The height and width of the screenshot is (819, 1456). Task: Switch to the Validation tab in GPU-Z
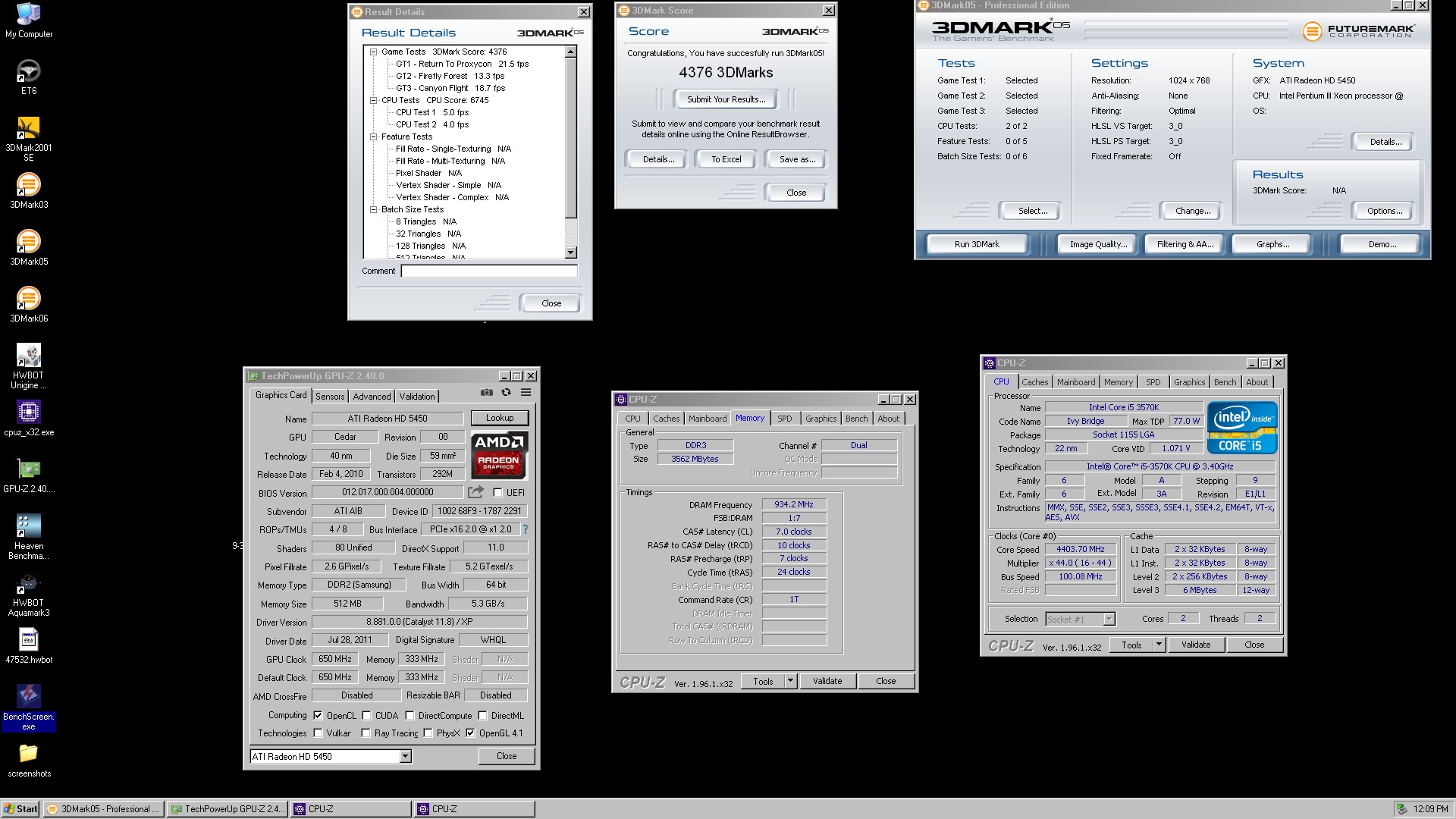click(417, 396)
